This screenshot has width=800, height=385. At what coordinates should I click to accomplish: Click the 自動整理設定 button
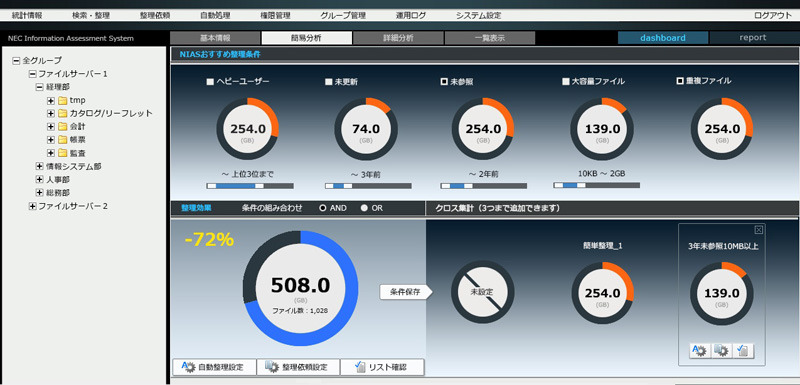coord(214,367)
